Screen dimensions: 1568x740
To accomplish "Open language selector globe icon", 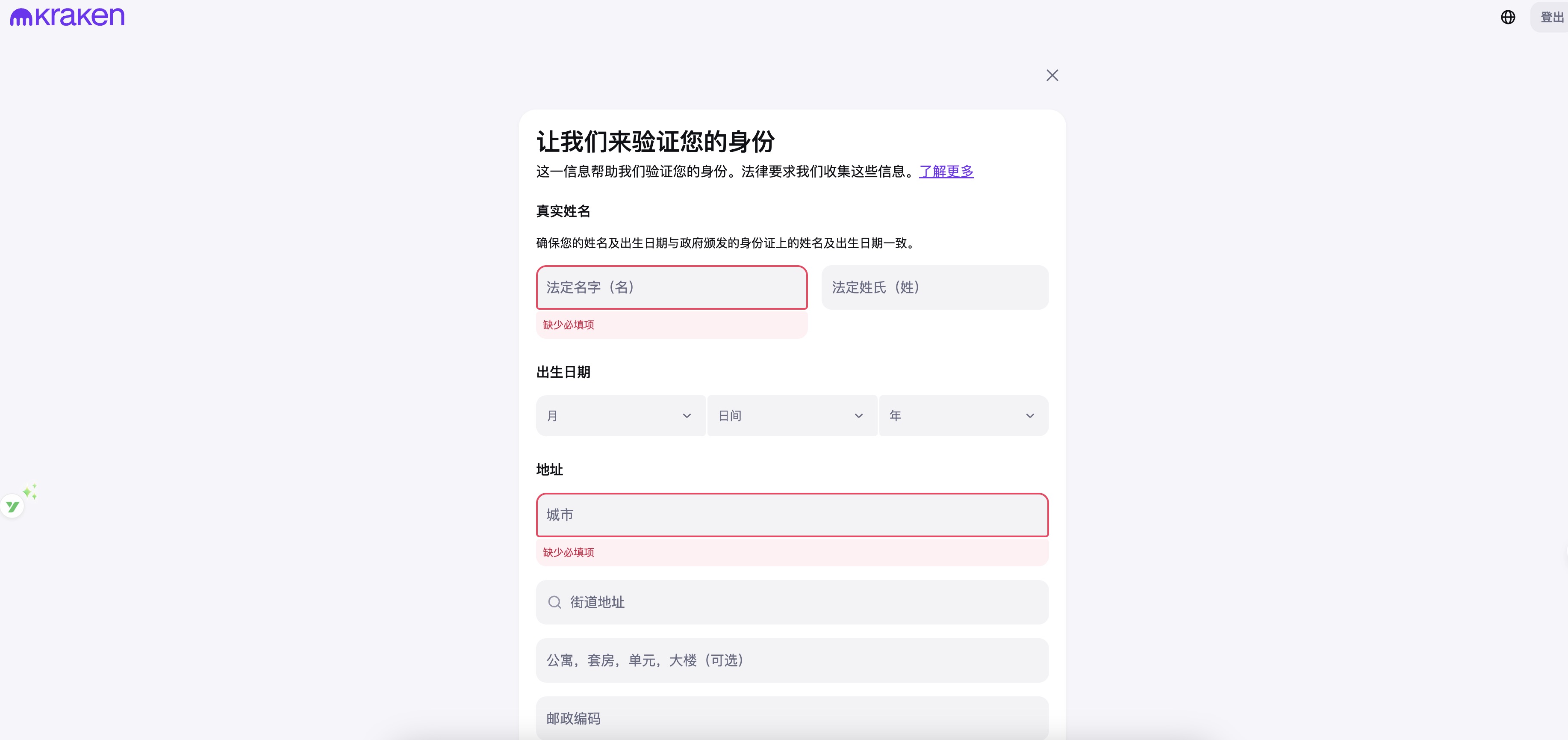I will tap(1507, 17).
